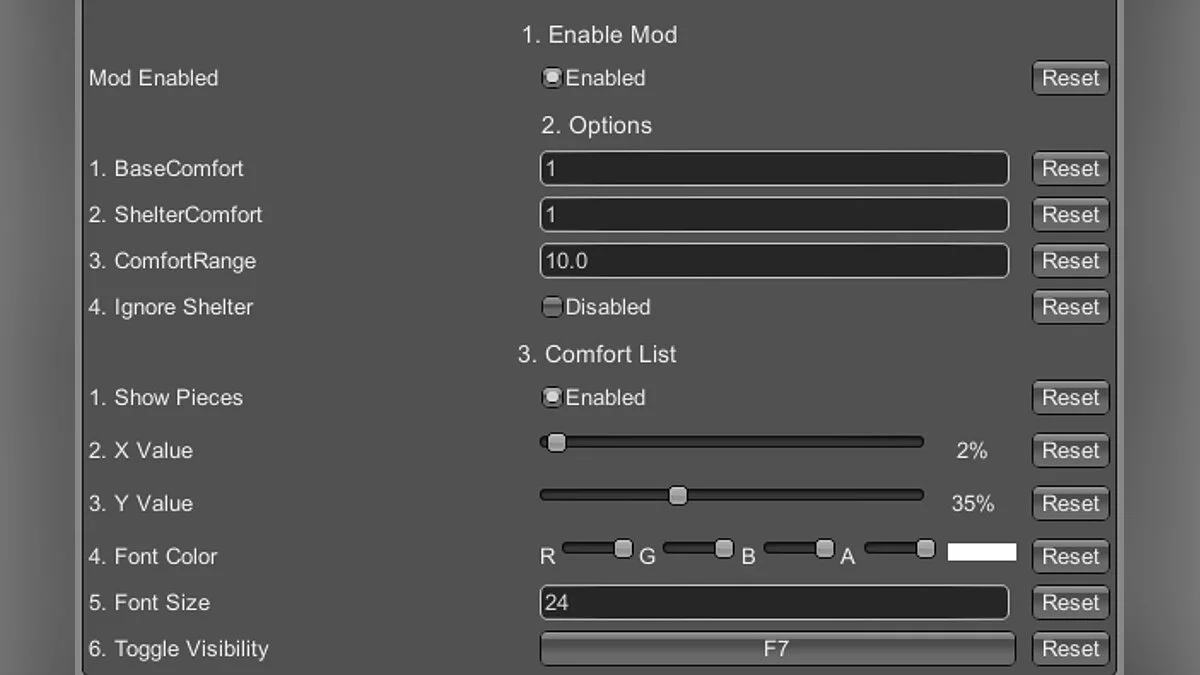Click the F7 Toggle Visibility keybind button
This screenshot has width=1200, height=675.
coord(777,649)
